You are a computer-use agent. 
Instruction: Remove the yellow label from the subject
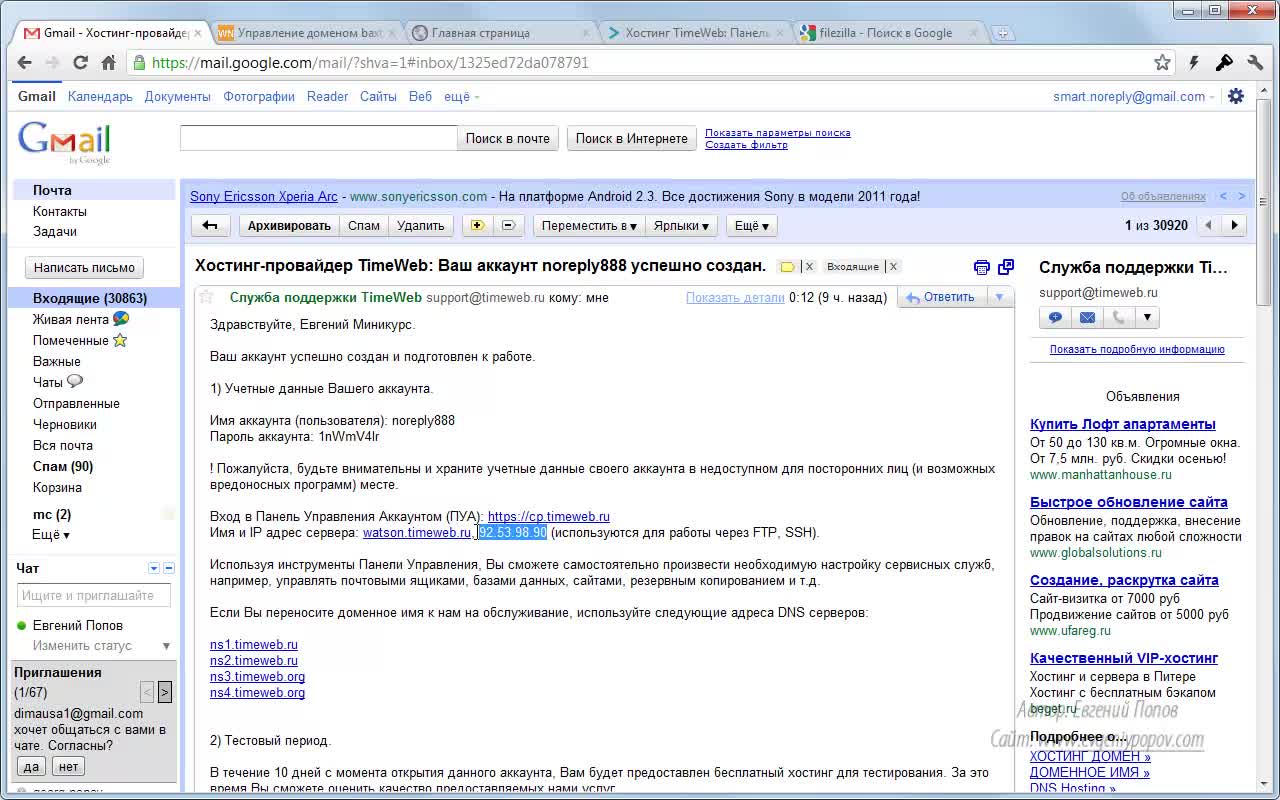810,267
